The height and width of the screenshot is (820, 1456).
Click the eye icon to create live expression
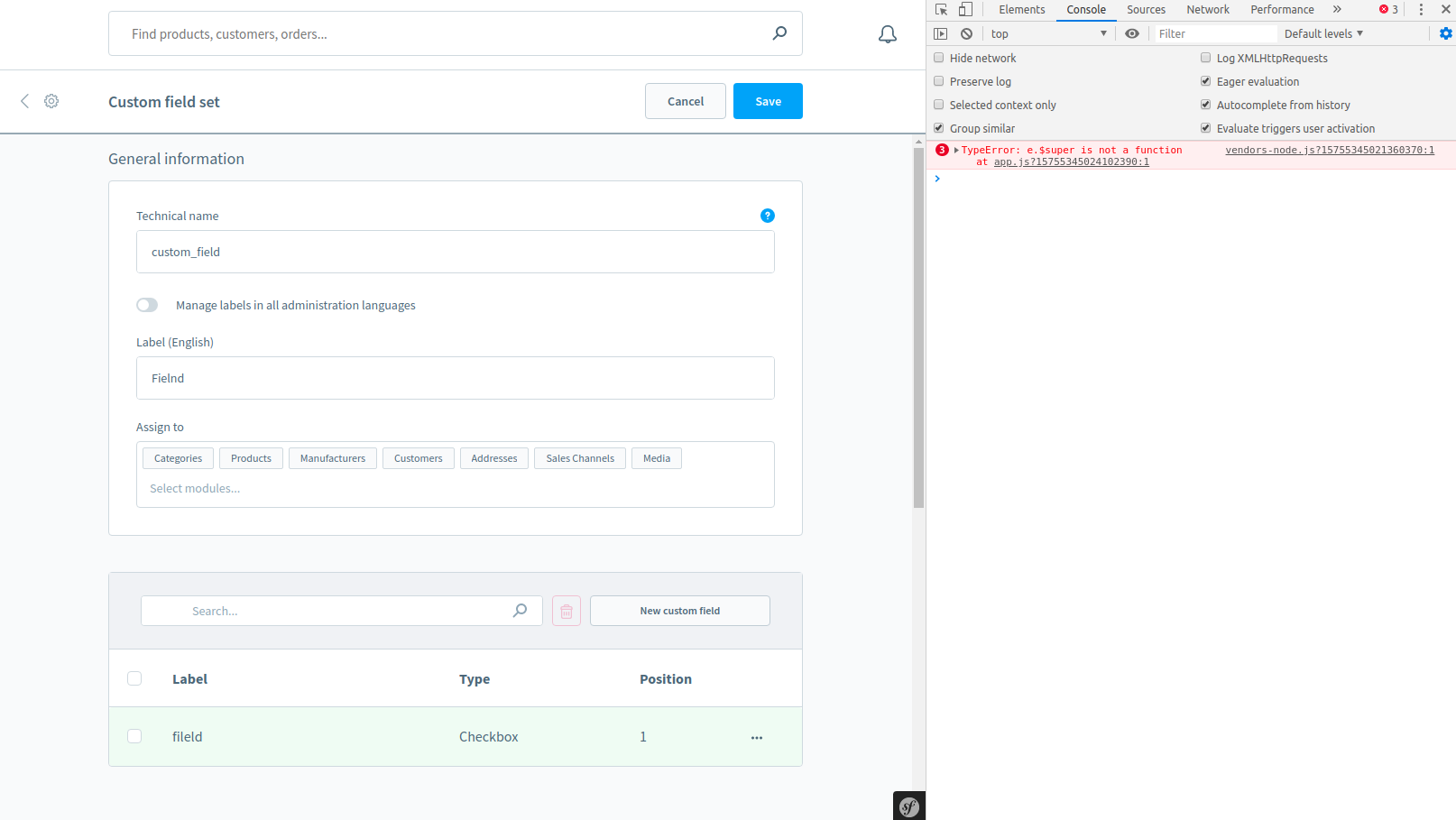[x=1132, y=33]
